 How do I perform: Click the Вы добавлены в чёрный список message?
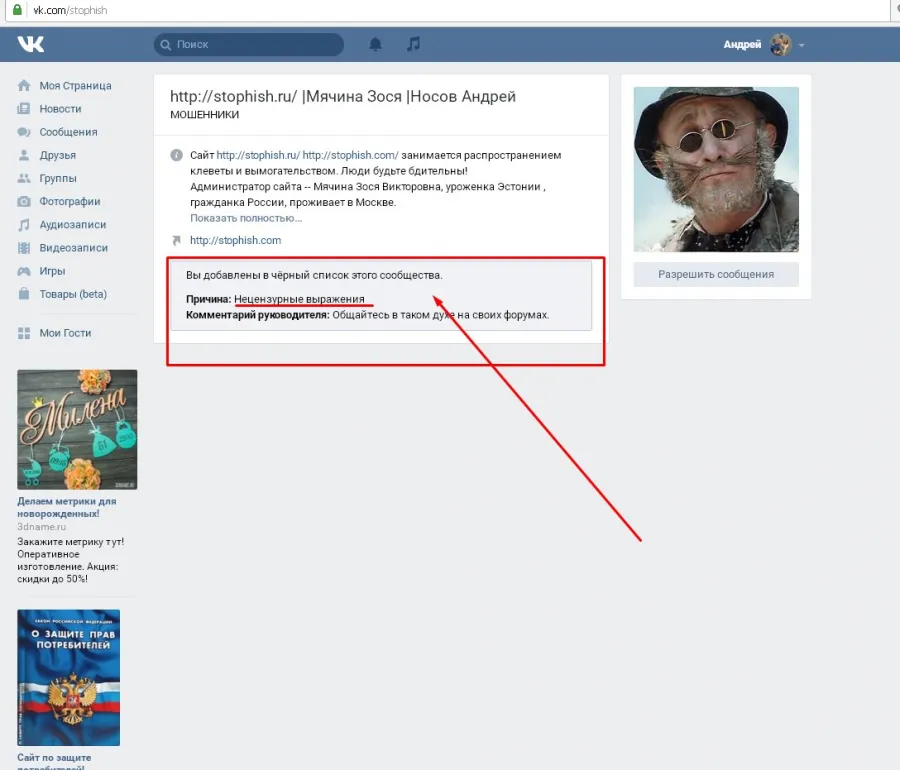[314, 275]
